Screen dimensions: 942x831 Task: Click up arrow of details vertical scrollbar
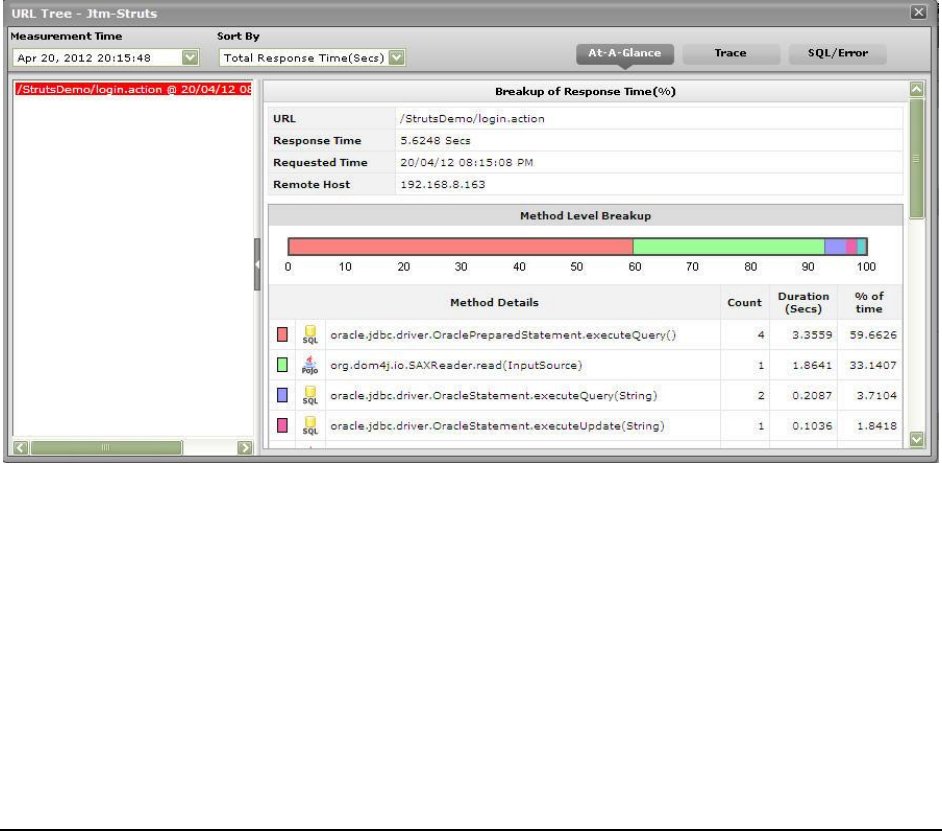916,90
